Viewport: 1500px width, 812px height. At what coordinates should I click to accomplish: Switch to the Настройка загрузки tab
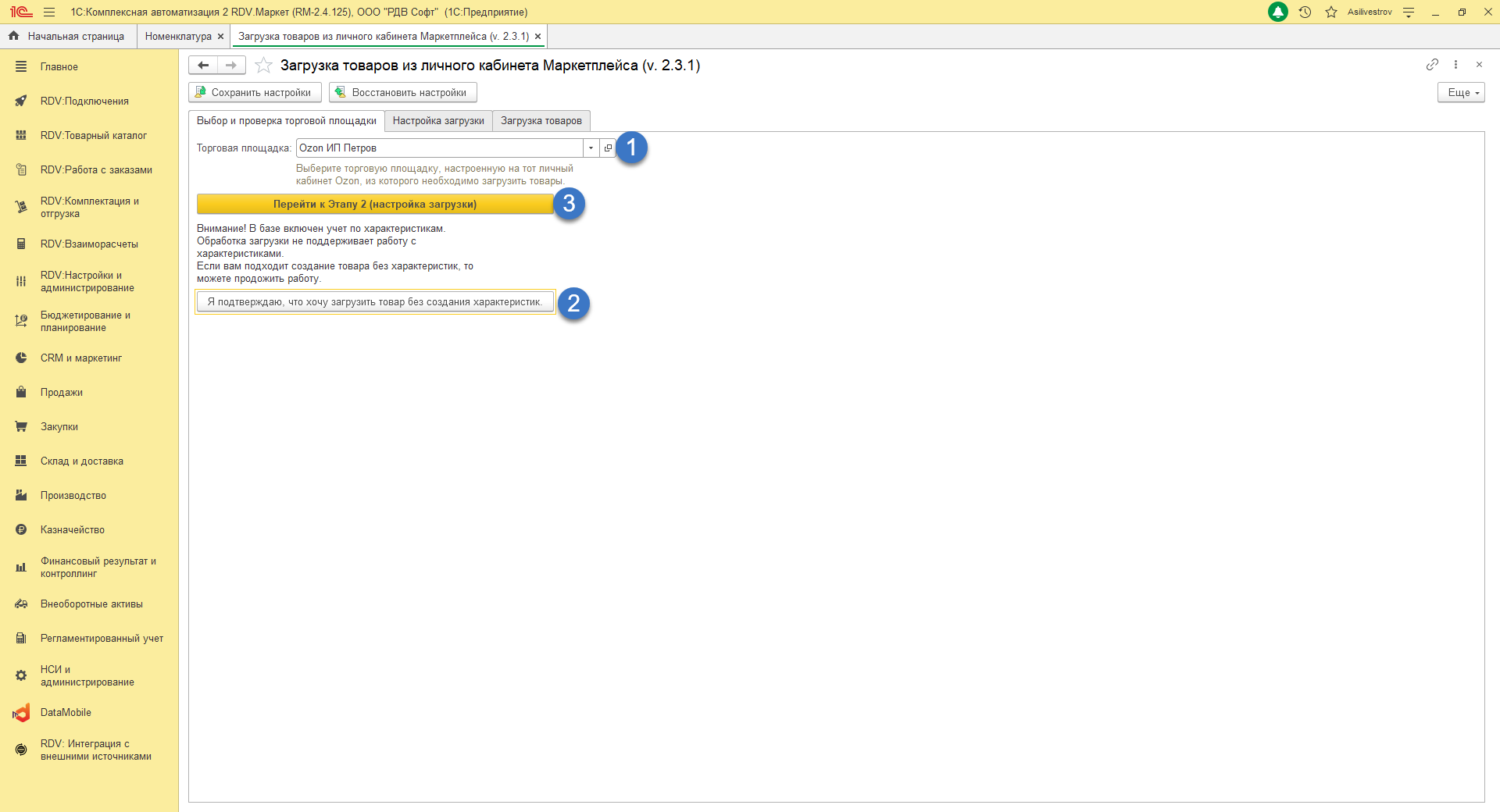click(438, 121)
